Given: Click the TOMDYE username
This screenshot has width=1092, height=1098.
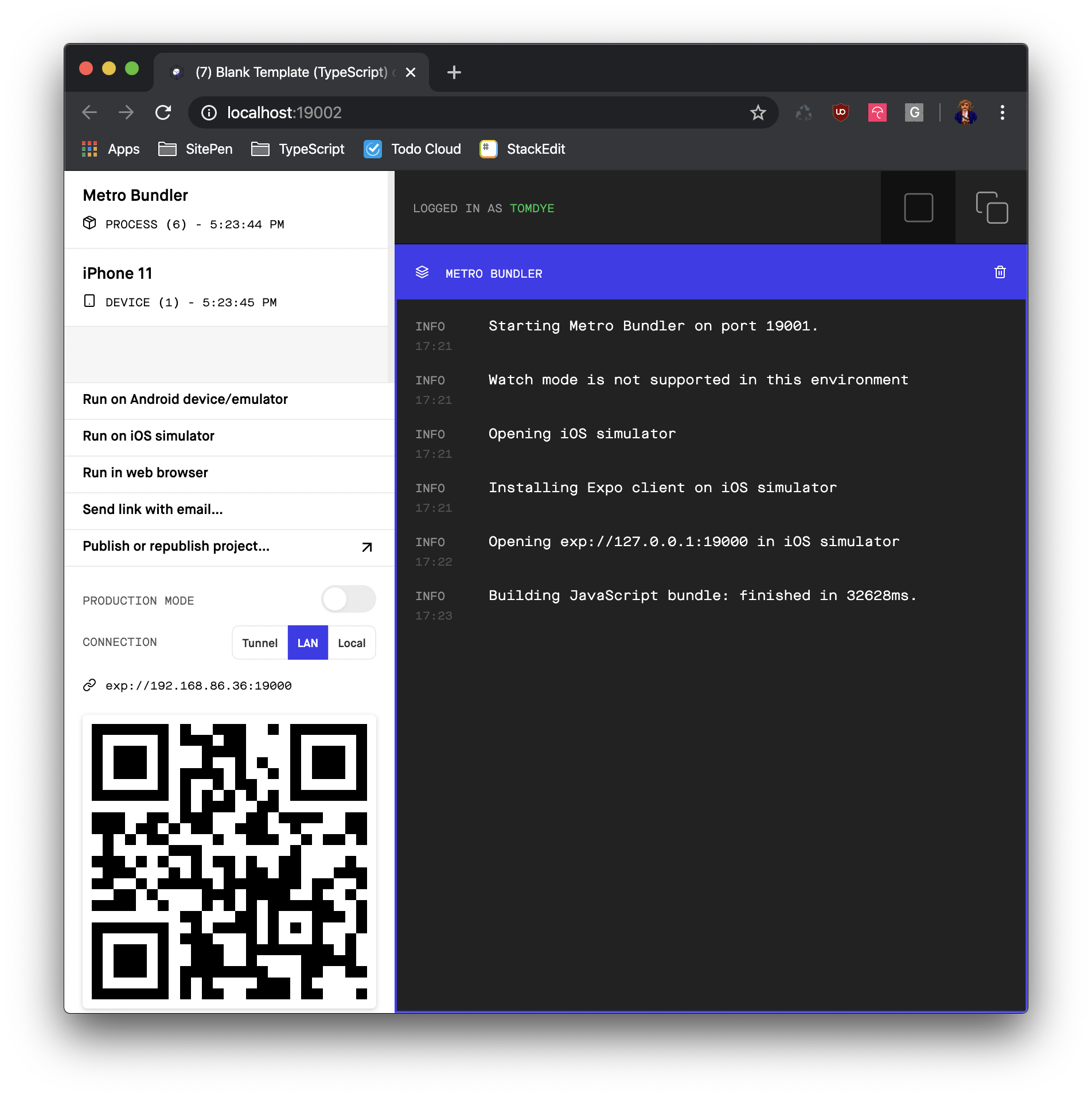Looking at the screenshot, I should (x=532, y=209).
